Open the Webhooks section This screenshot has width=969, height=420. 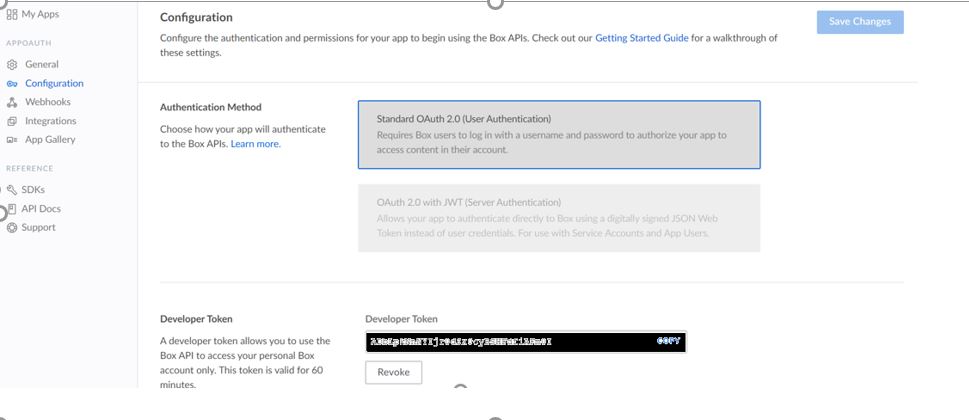[48, 102]
